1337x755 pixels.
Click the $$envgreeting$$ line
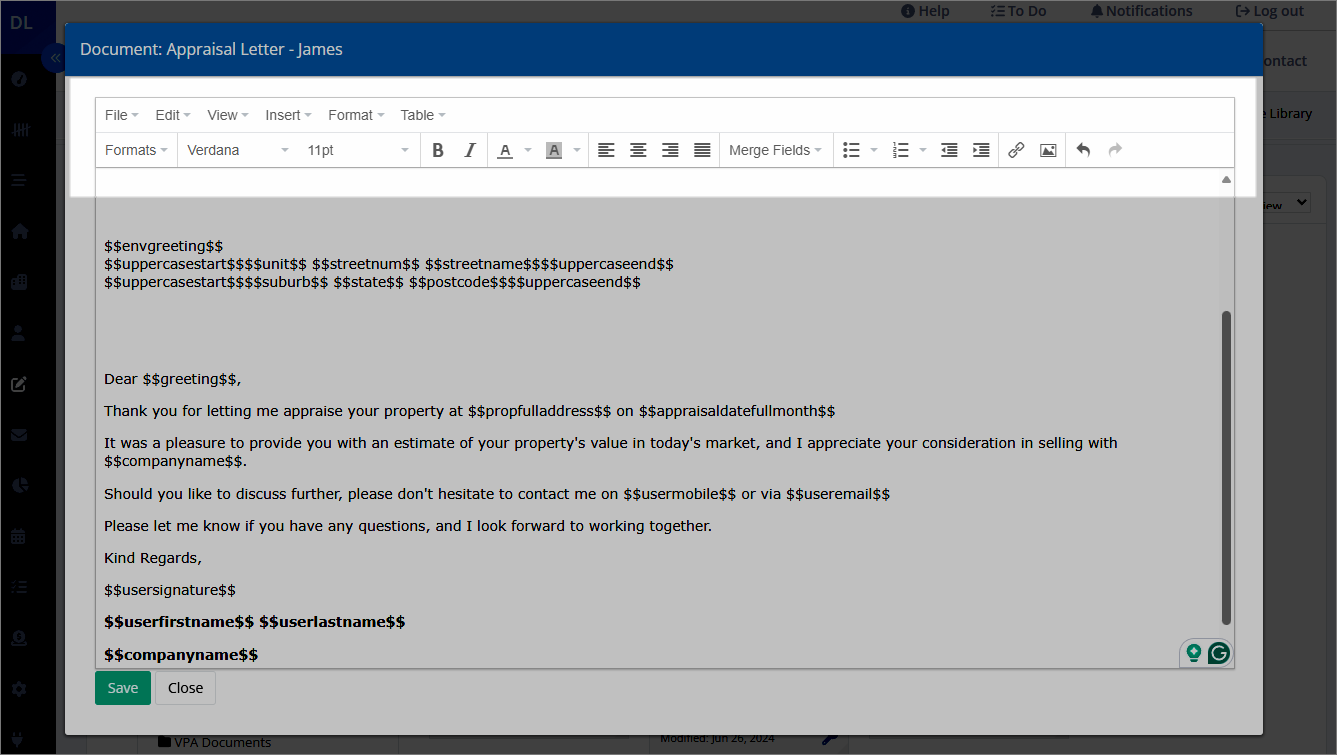(x=164, y=246)
